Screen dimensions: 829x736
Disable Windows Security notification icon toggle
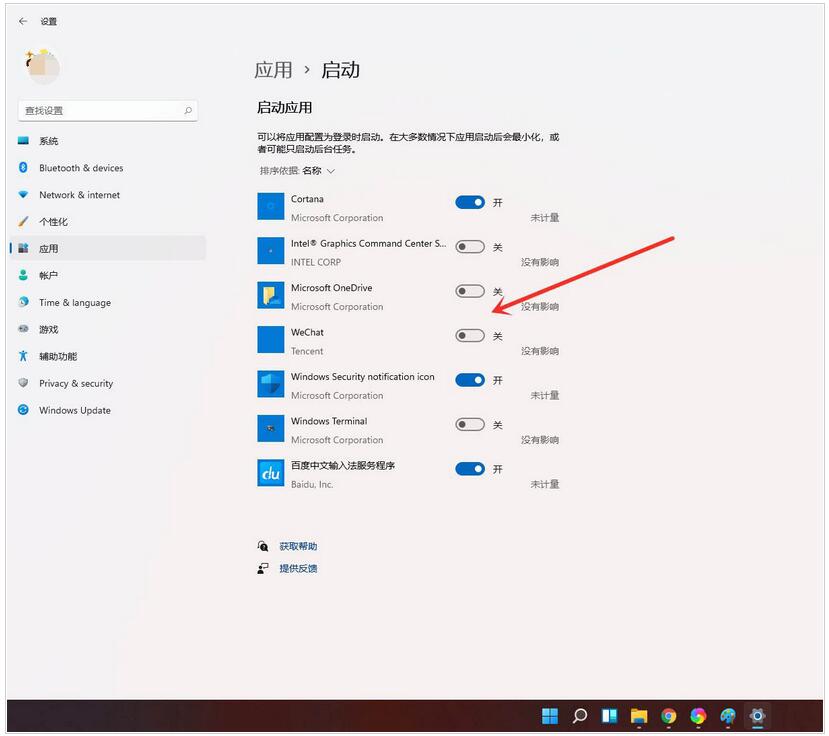pos(470,380)
